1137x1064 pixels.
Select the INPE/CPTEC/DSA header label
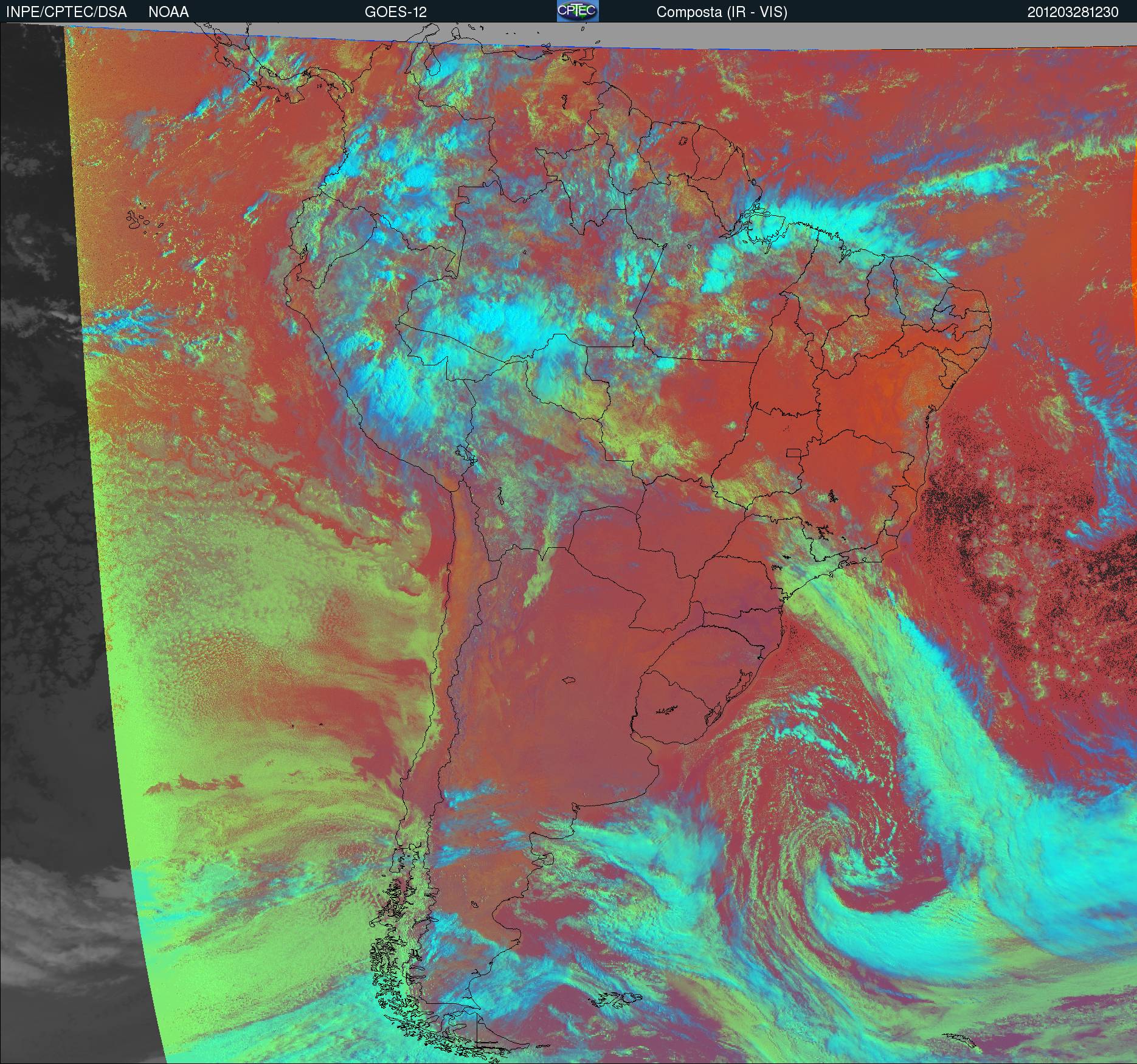click(x=66, y=12)
